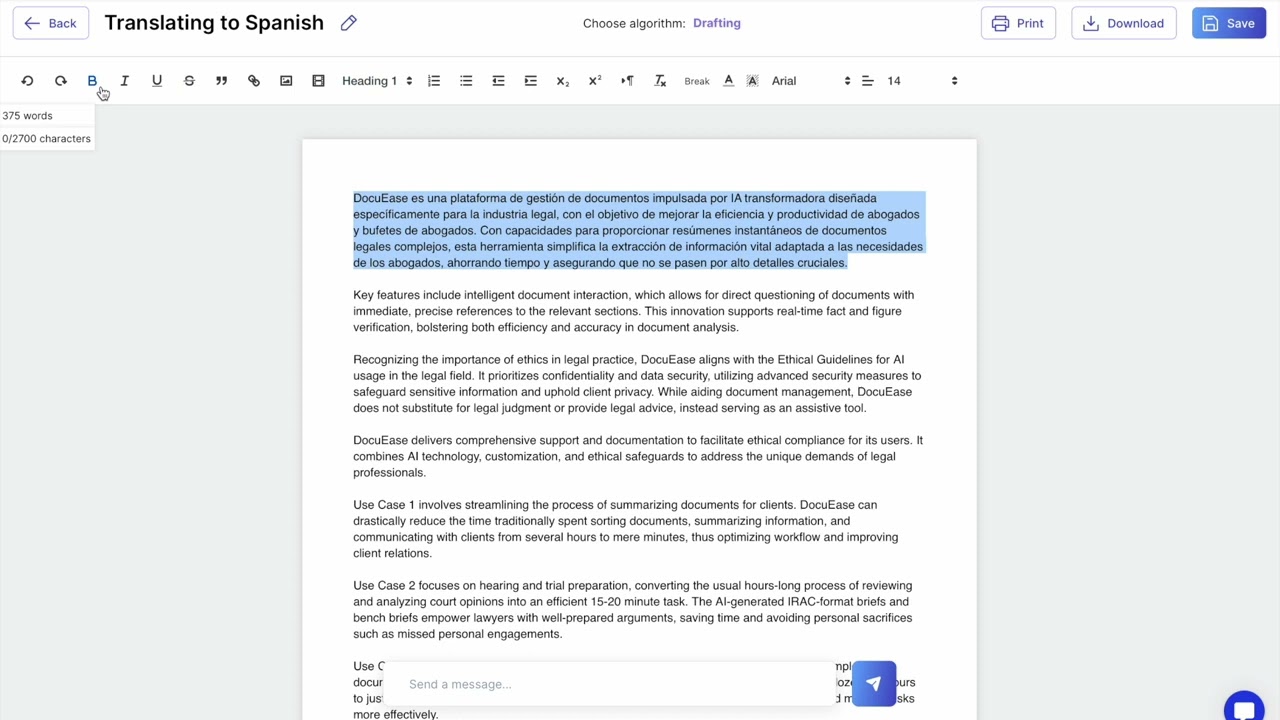Screen dimensions: 1280x720
Task: Click paragraph starting 'Recognizing the importance'
Action: [x=637, y=384]
